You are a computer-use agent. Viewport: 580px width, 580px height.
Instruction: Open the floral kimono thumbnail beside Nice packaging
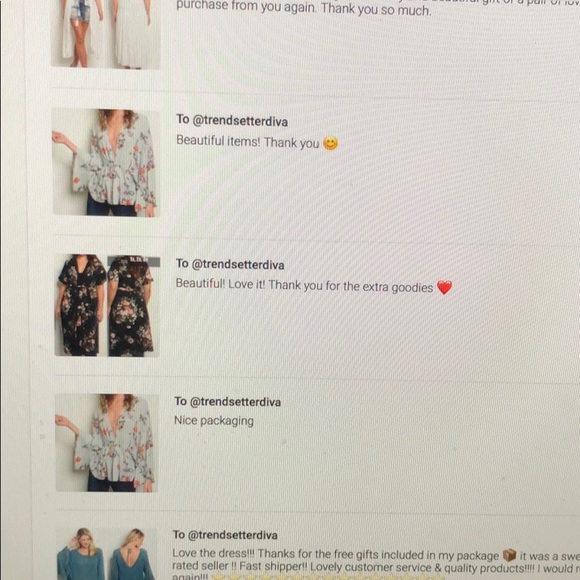pos(107,442)
